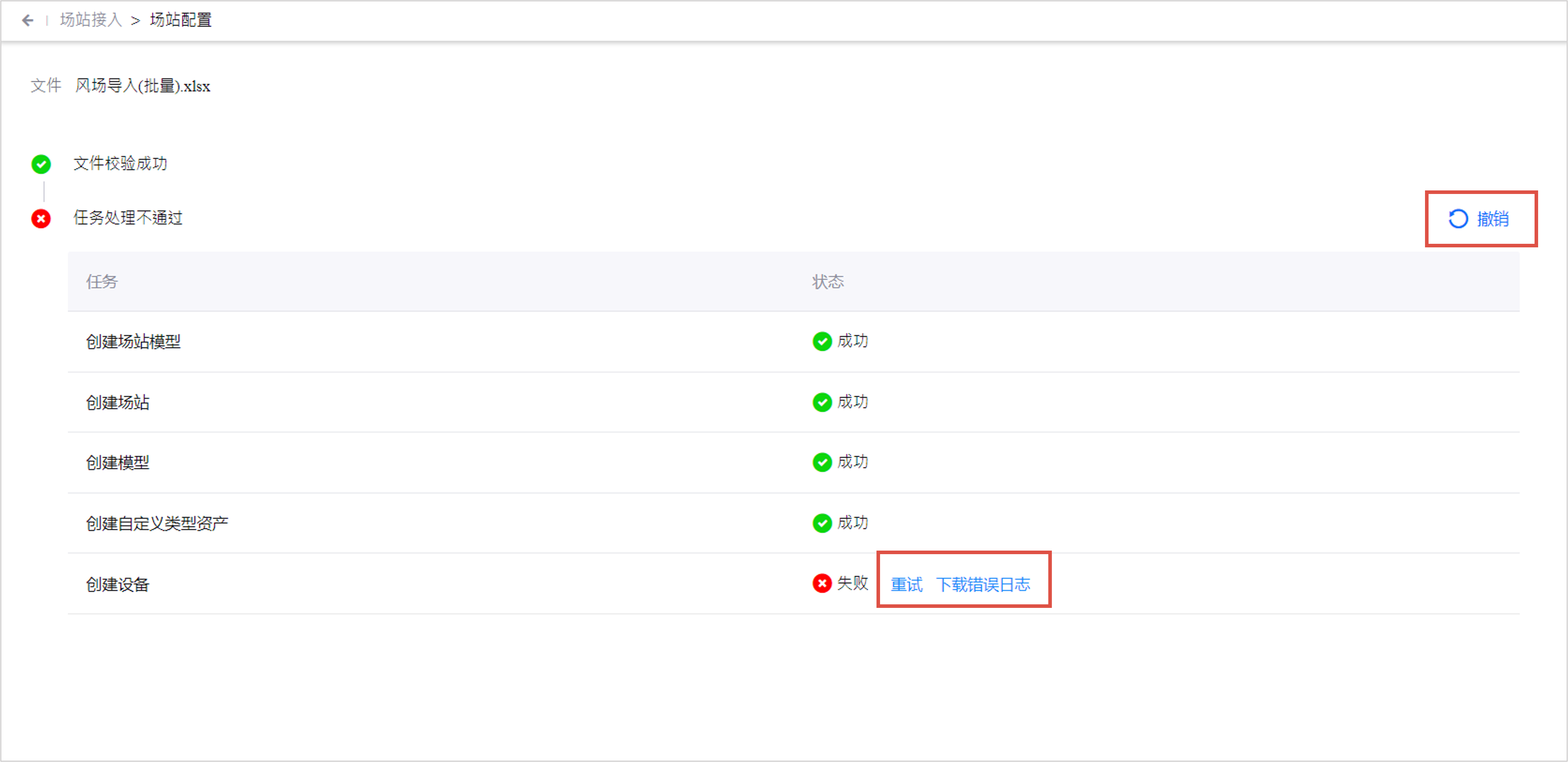
Task: Retry the failed 创建设备 task
Action: 906,585
